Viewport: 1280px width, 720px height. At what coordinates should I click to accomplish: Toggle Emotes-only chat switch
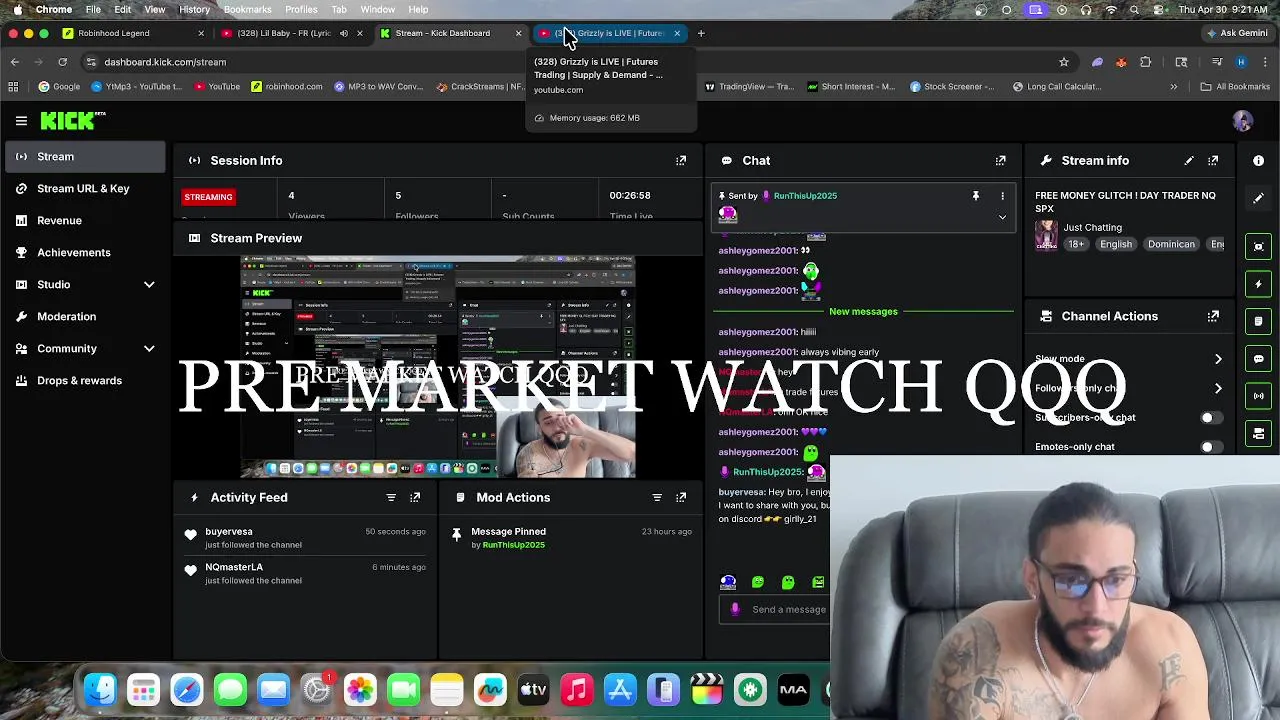tap(1210, 447)
